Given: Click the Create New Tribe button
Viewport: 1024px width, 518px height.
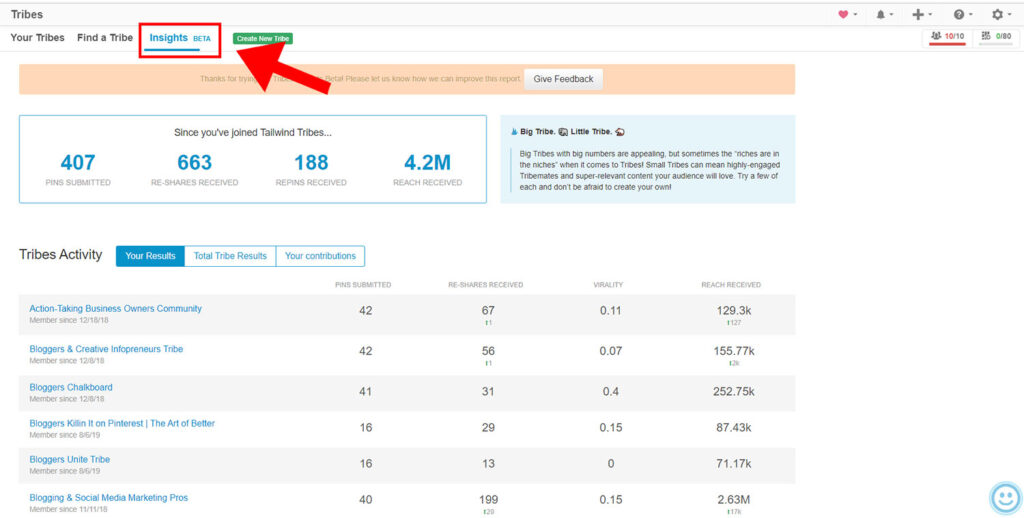Looking at the screenshot, I should tap(263, 39).
